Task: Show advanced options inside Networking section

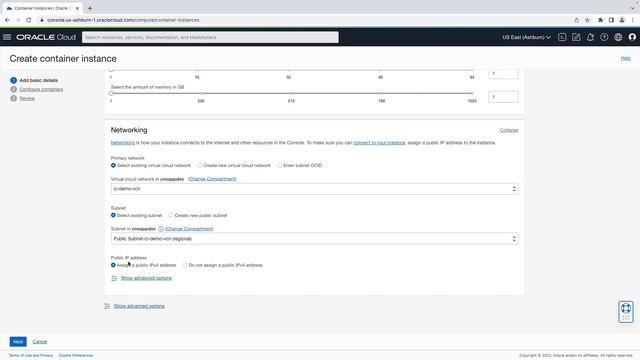Action: (x=146, y=278)
